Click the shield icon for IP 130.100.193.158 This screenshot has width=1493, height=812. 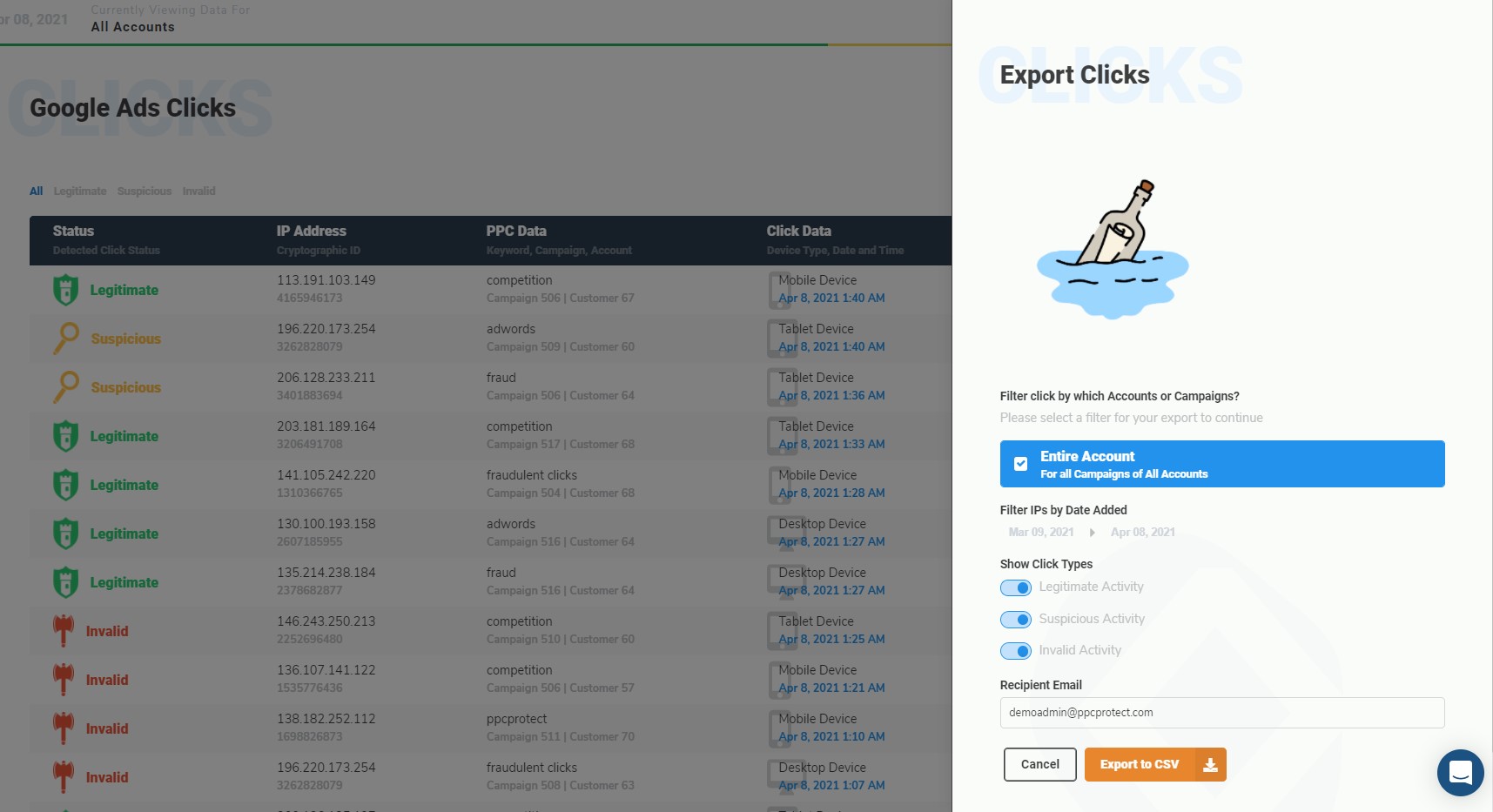point(66,534)
